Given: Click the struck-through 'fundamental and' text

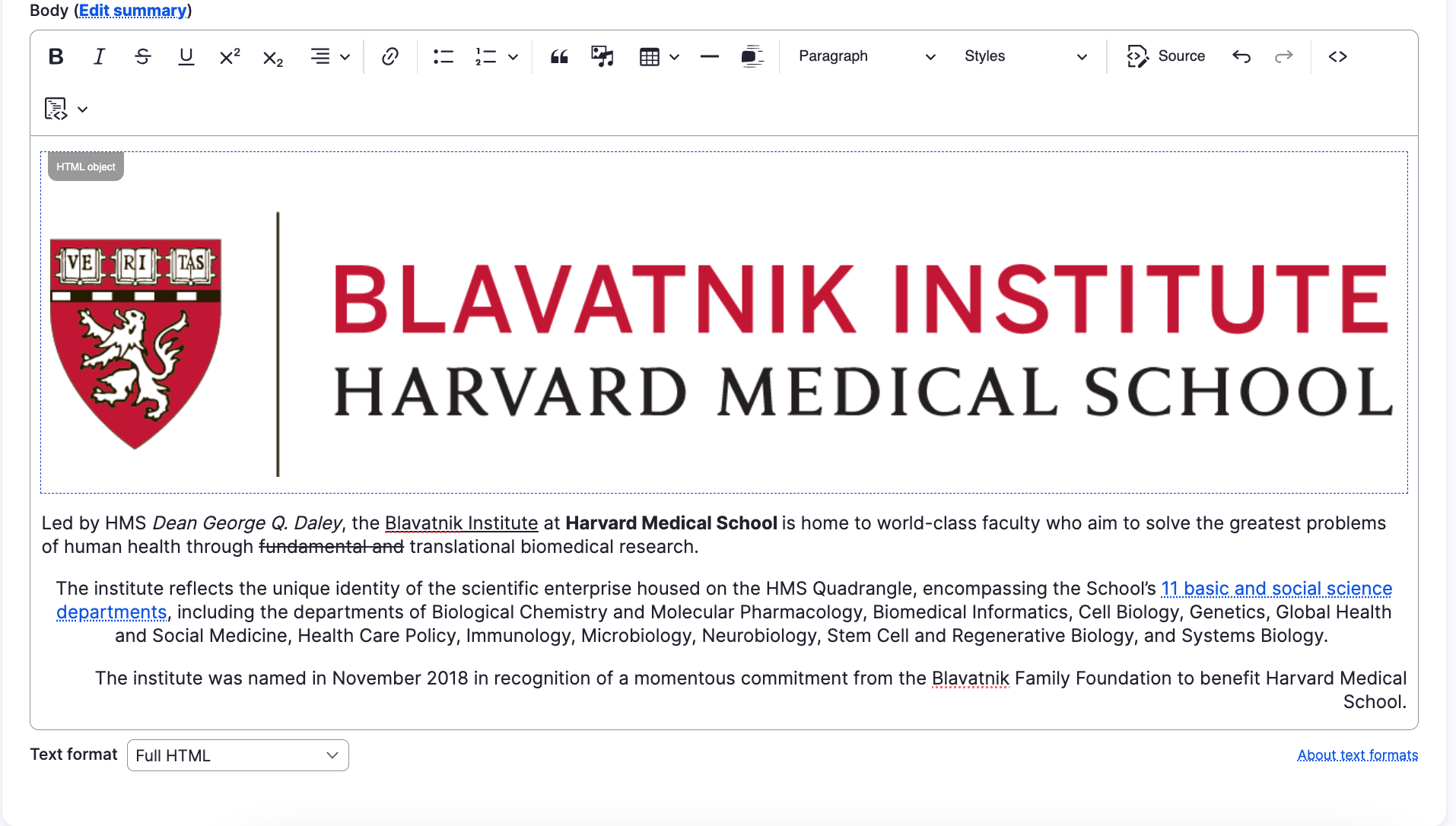Looking at the screenshot, I should [331, 547].
